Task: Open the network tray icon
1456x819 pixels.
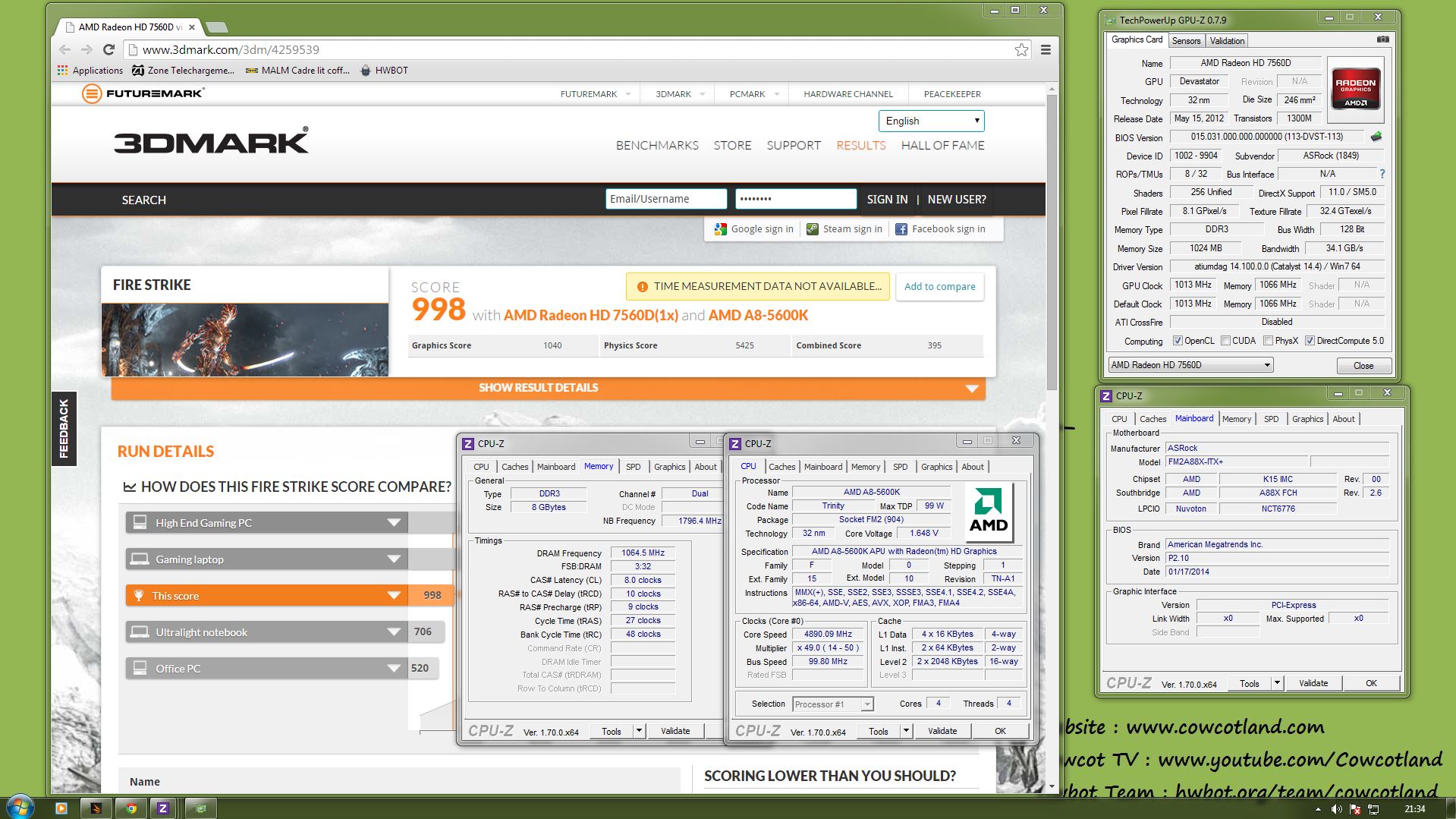Action: point(1373,809)
